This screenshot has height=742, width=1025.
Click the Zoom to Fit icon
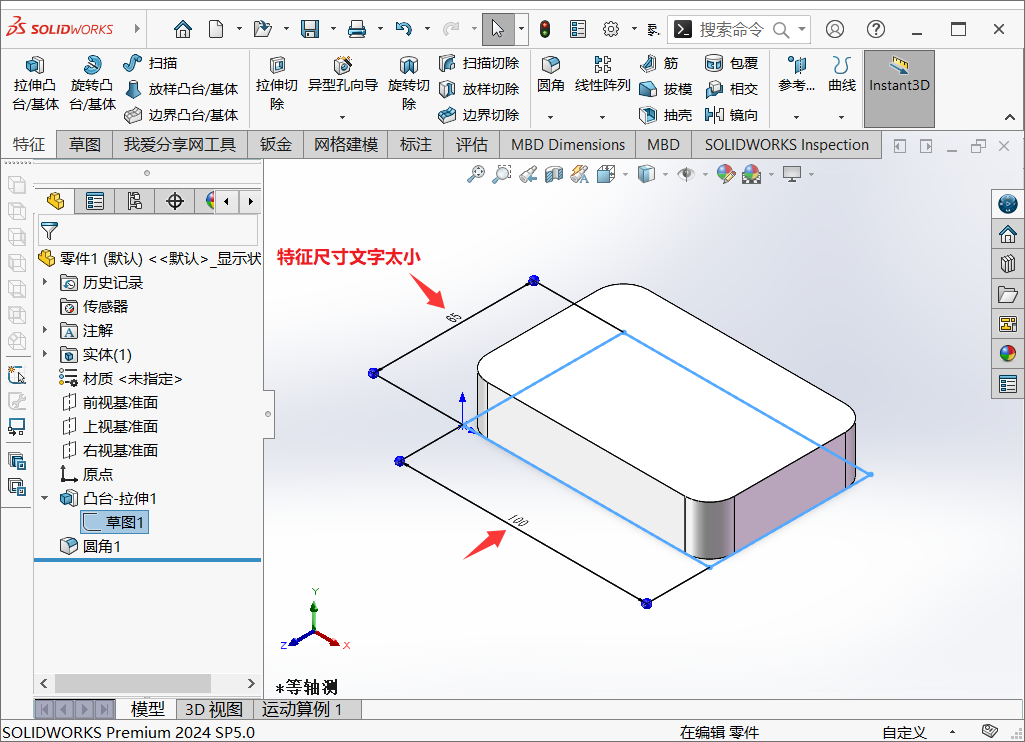pos(475,175)
